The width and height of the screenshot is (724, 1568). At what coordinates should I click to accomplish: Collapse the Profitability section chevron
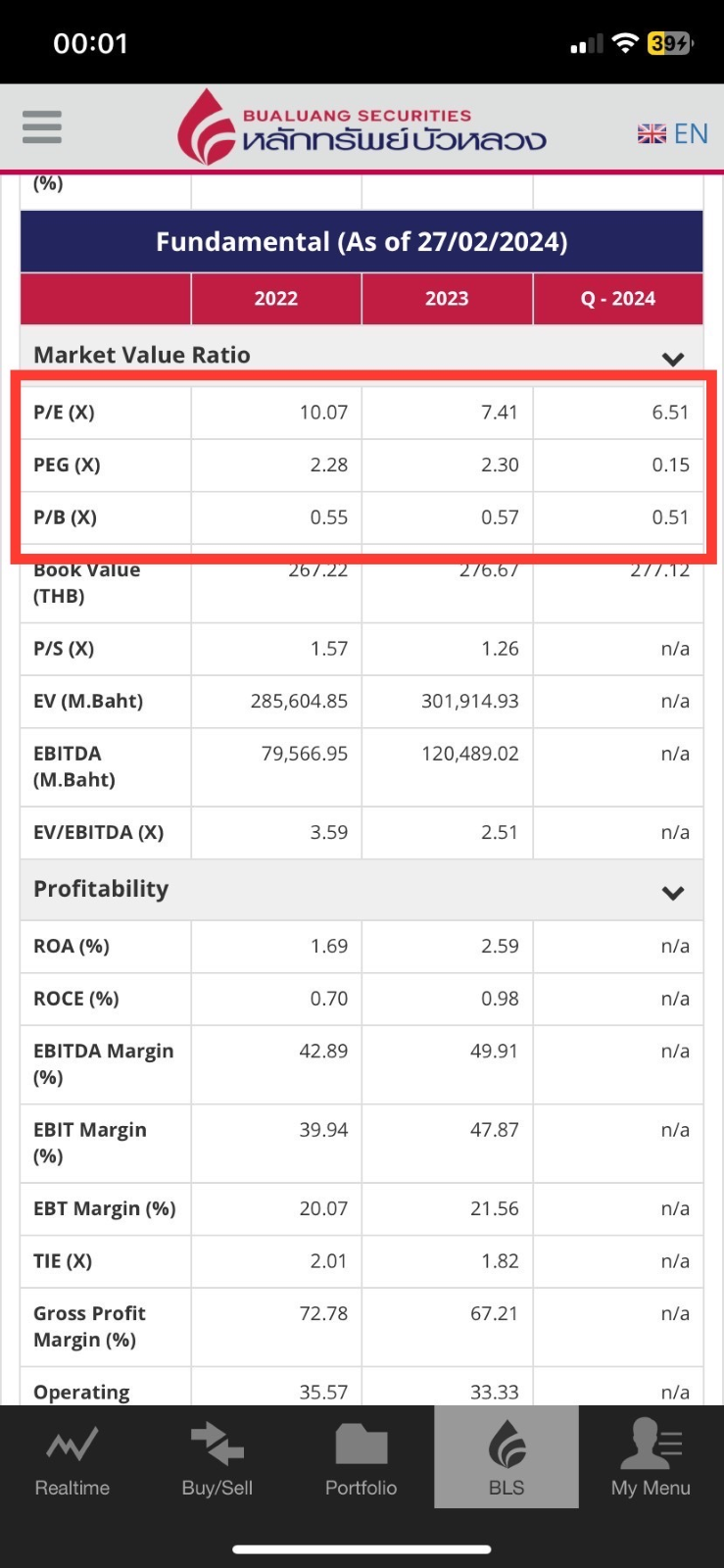point(673,893)
